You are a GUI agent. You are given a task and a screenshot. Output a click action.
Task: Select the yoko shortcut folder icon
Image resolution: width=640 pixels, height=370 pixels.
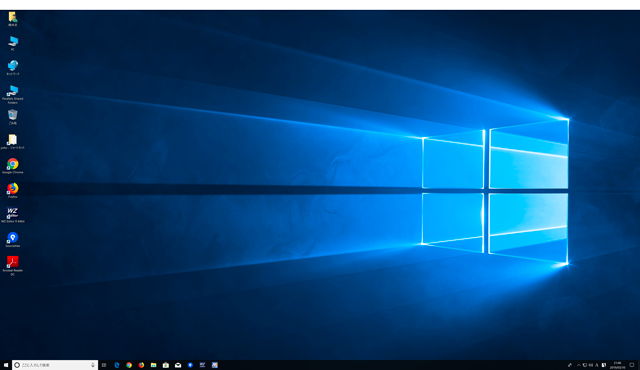point(13,142)
